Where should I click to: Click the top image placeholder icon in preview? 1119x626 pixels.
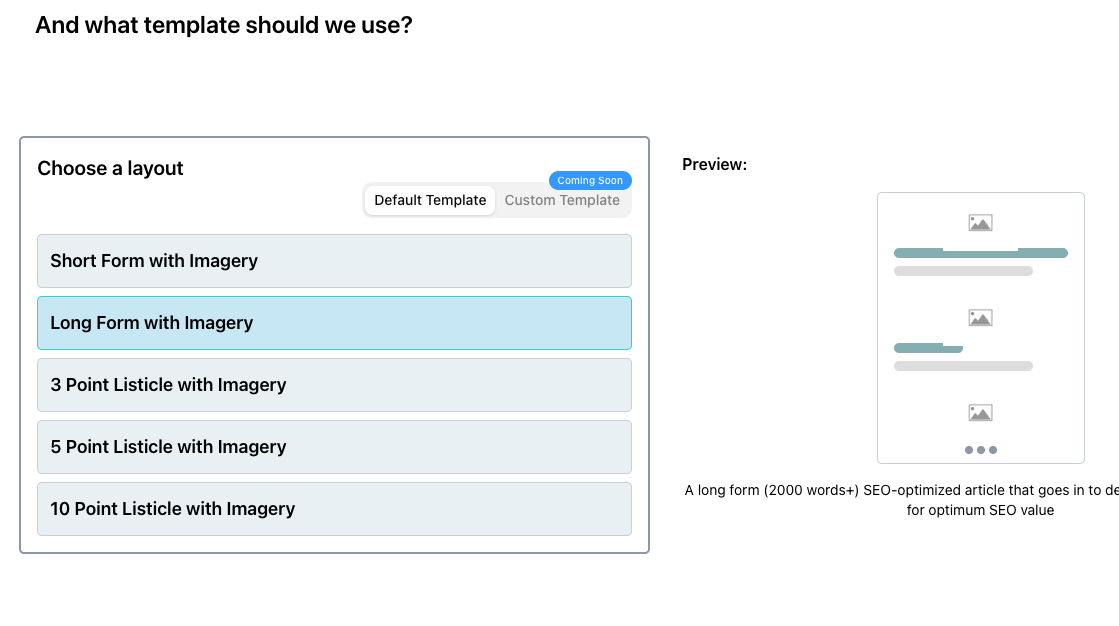click(x=980, y=223)
